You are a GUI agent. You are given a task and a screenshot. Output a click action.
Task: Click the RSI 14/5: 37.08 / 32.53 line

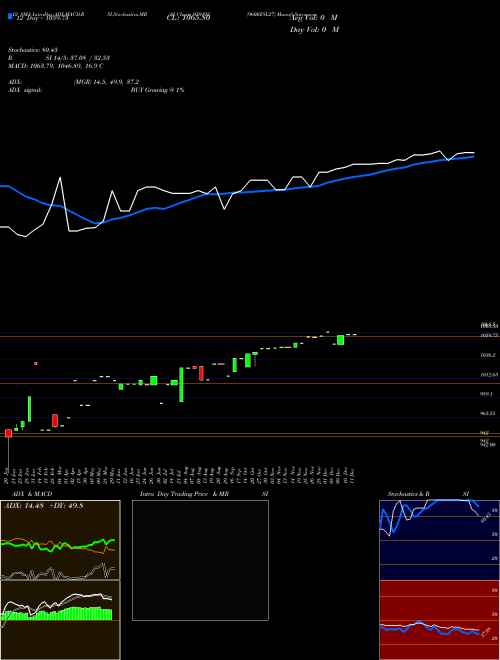[59, 58]
